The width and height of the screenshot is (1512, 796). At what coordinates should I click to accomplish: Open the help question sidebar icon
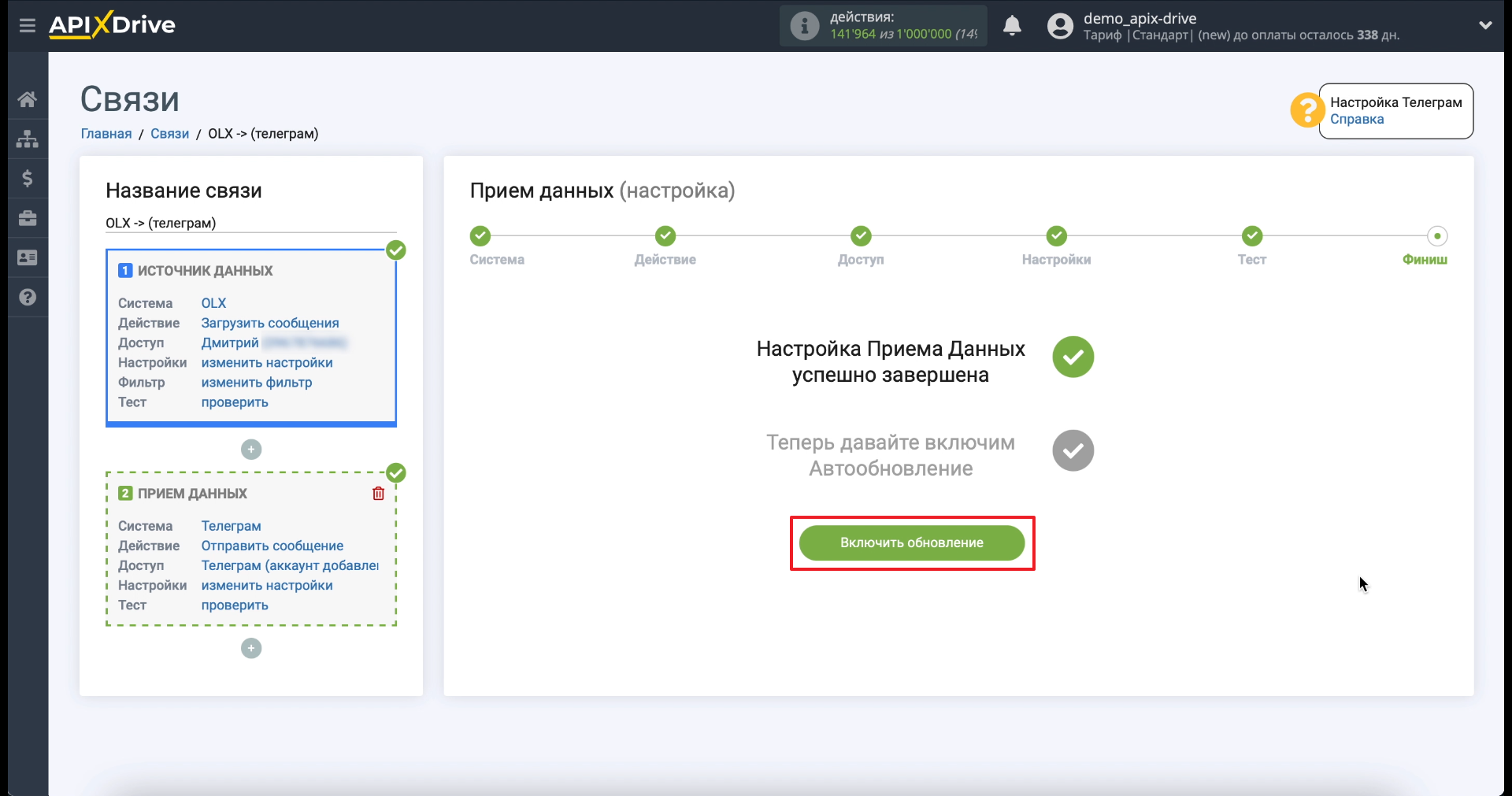pos(28,297)
